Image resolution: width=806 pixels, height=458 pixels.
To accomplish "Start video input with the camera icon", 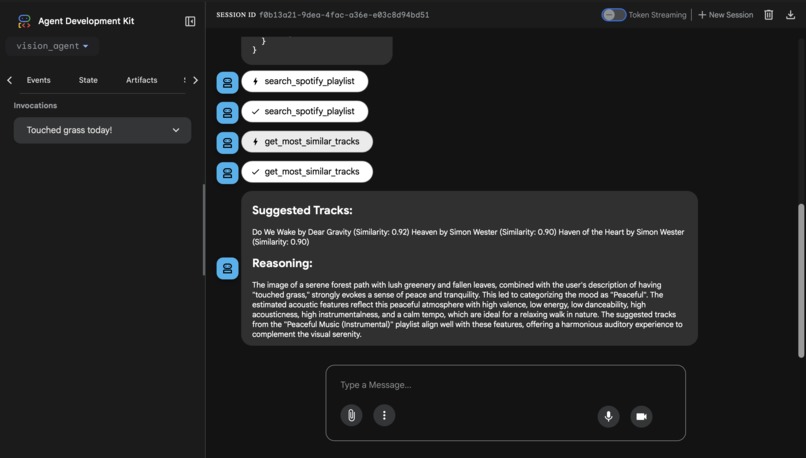I will pyautogui.click(x=641, y=416).
